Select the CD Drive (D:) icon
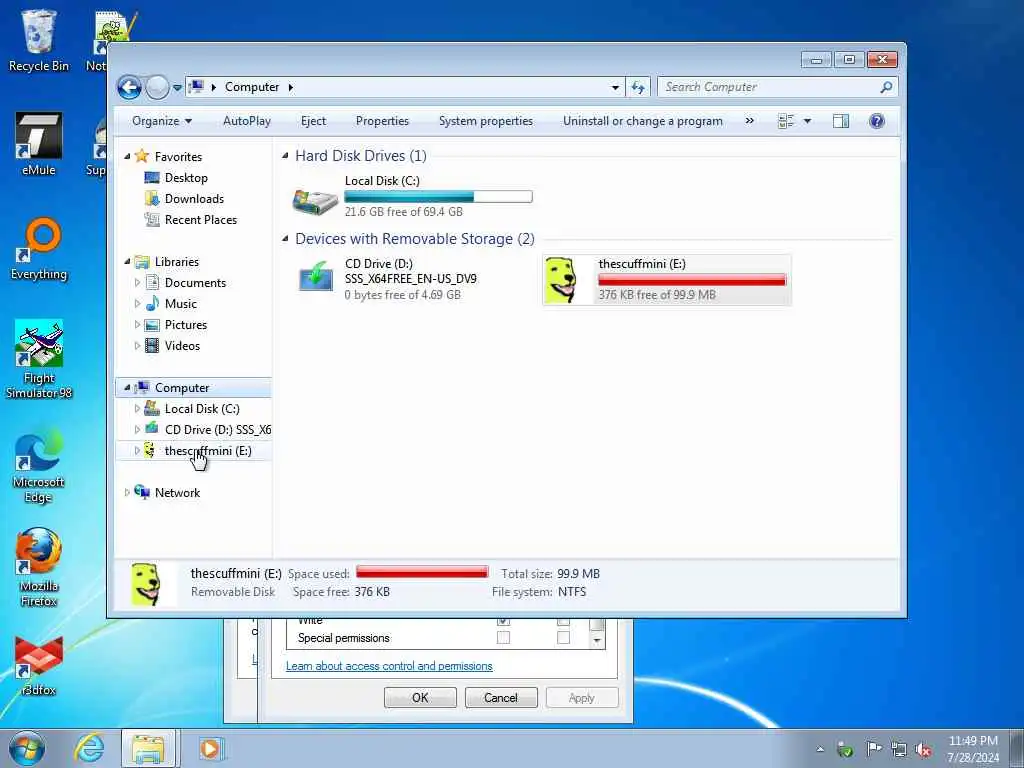 click(x=316, y=276)
